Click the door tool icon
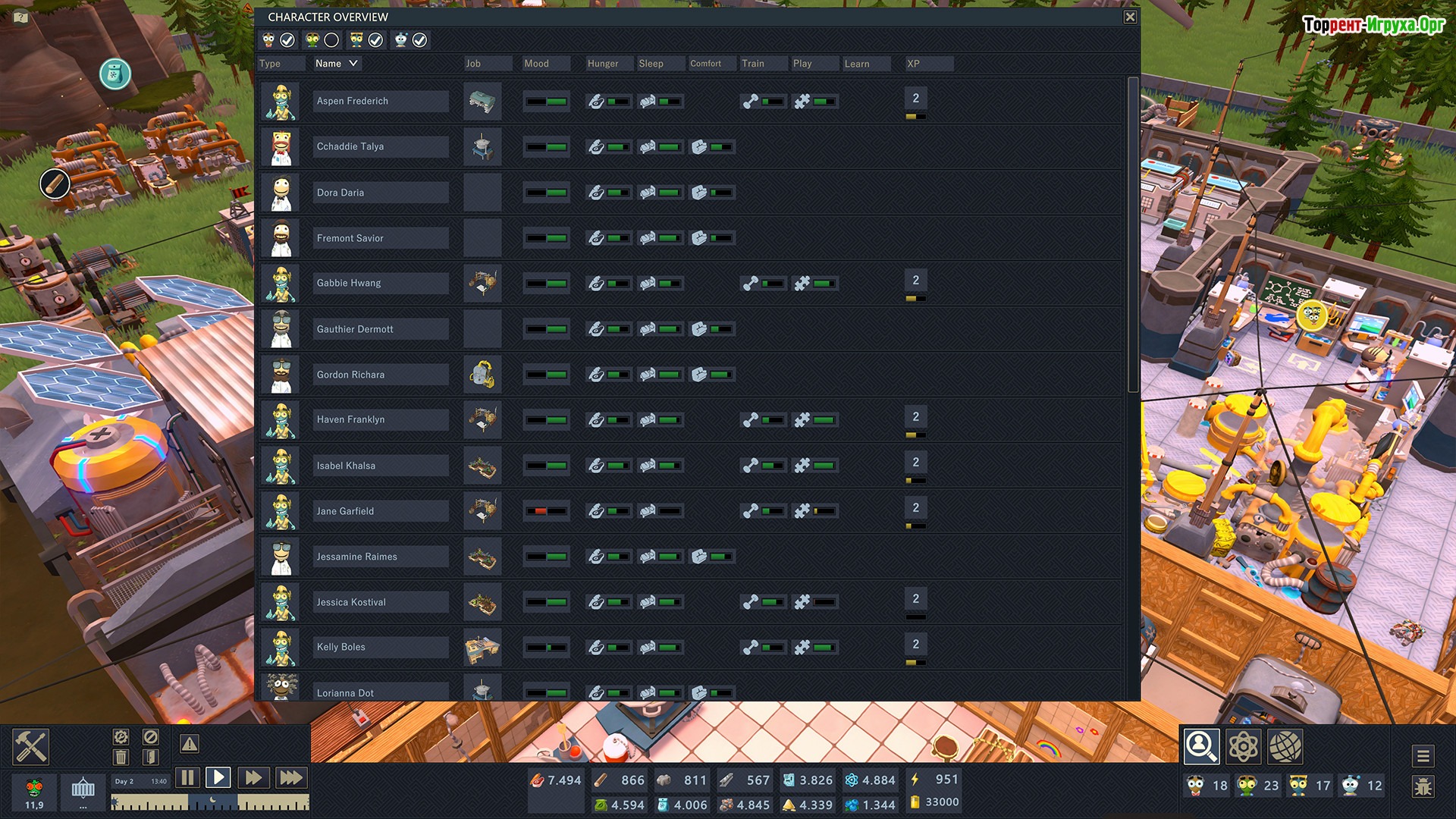1456x819 pixels. tap(150, 757)
